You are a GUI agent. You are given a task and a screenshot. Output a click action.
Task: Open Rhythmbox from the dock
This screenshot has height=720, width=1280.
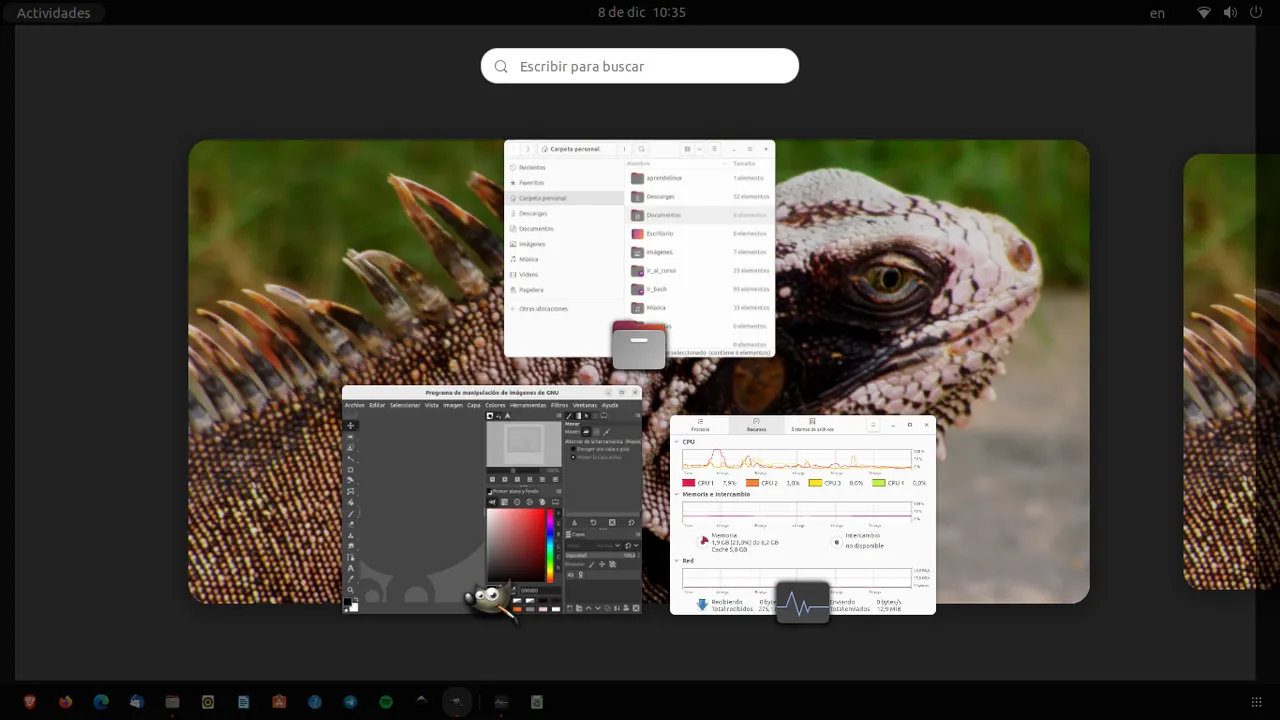208,702
